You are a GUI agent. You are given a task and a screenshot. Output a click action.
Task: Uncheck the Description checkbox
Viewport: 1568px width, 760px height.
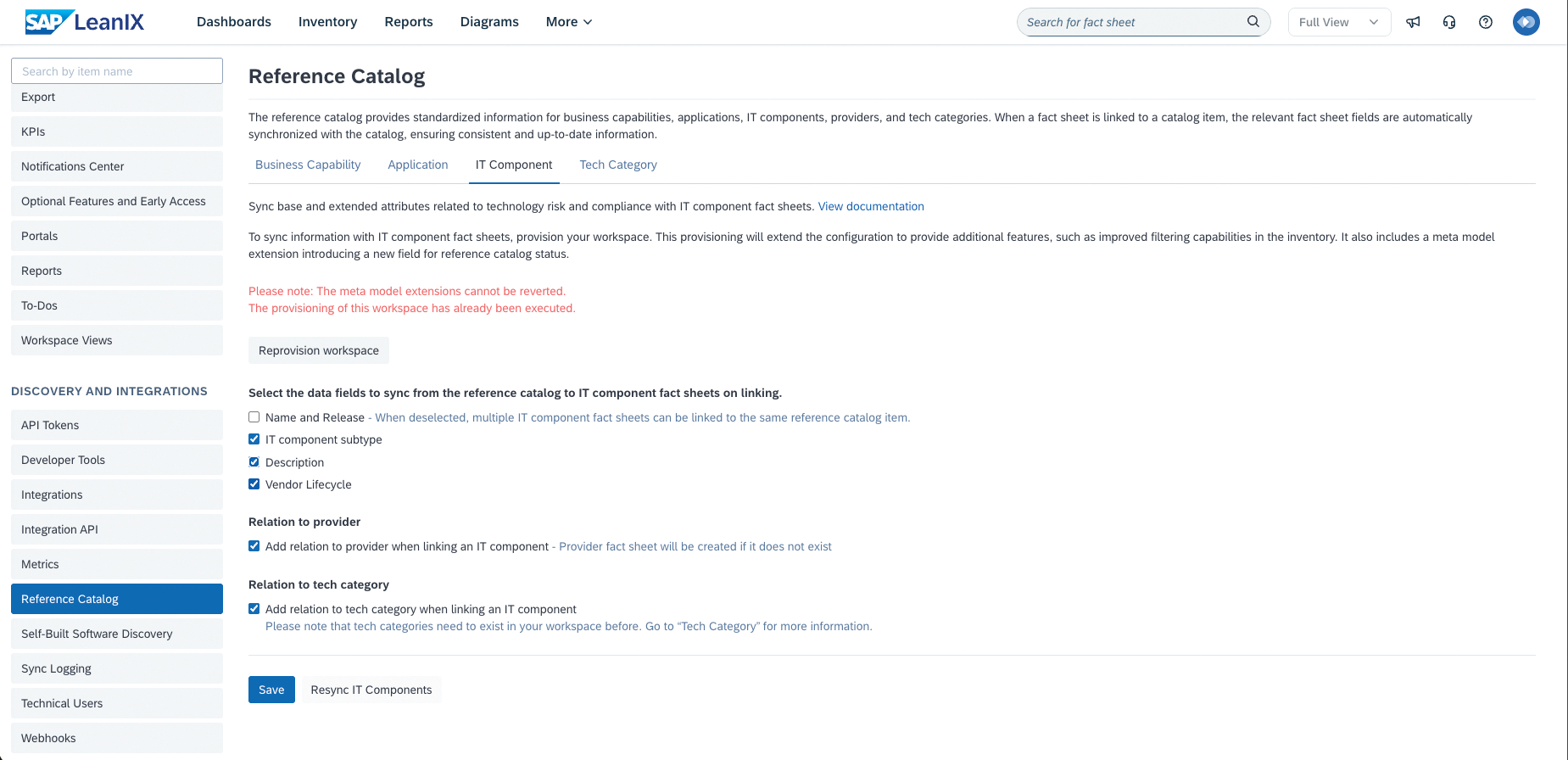[254, 462]
